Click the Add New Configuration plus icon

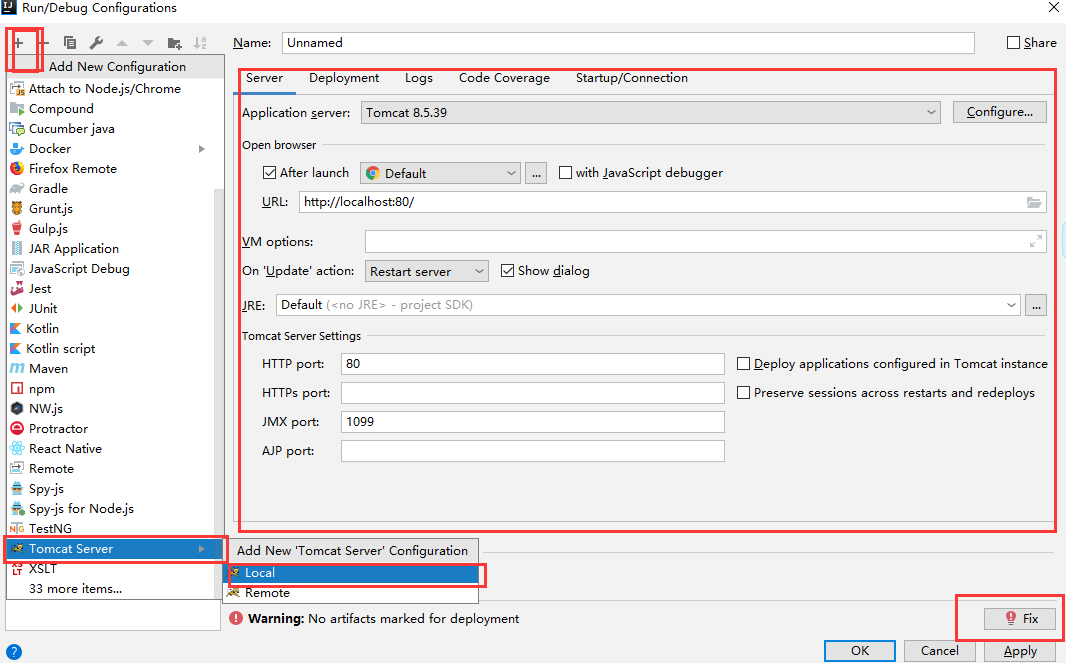pyautogui.click(x=18, y=43)
